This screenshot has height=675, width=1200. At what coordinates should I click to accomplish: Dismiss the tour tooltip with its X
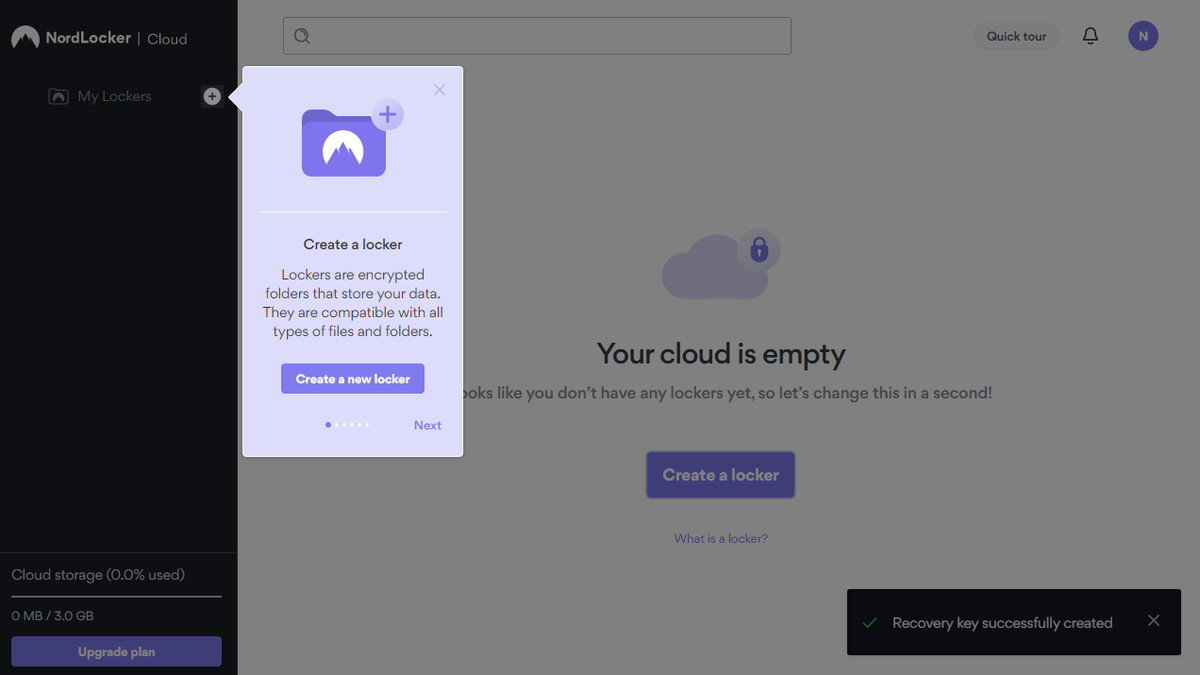439,89
